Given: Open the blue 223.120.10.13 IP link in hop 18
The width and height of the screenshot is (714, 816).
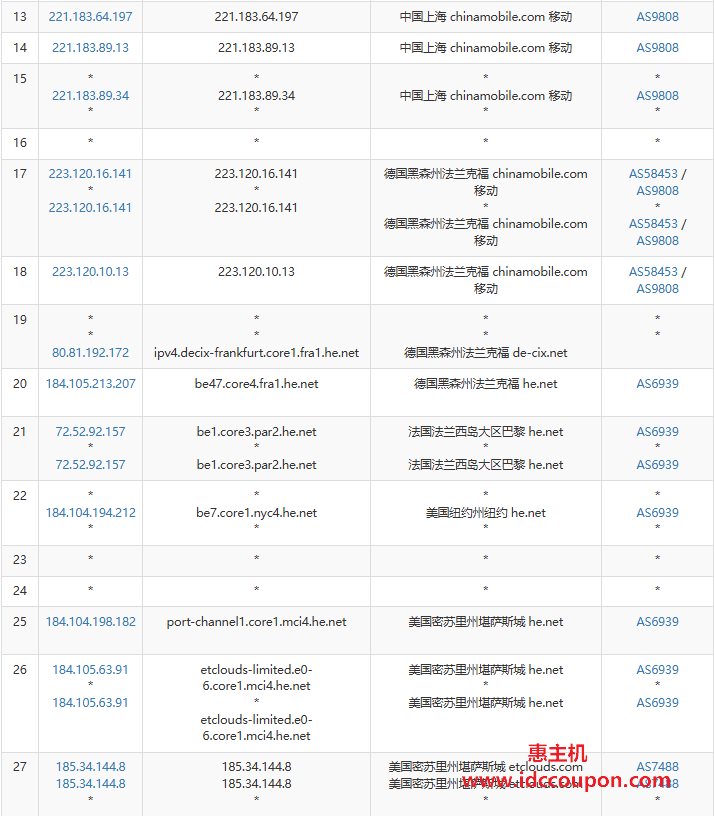Looking at the screenshot, I should point(91,272).
